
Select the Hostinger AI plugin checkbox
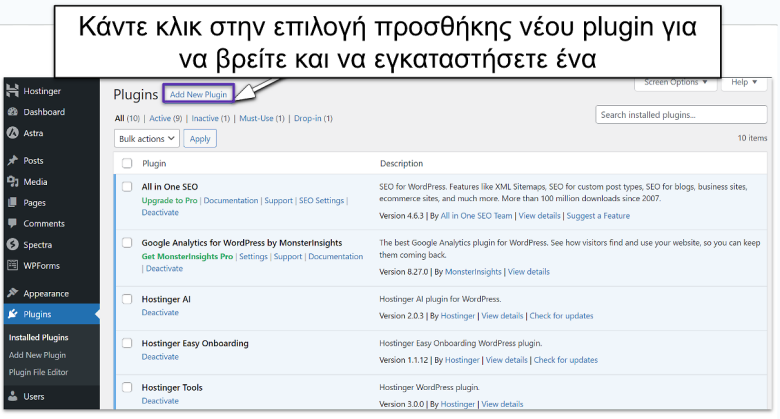click(x=127, y=299)
